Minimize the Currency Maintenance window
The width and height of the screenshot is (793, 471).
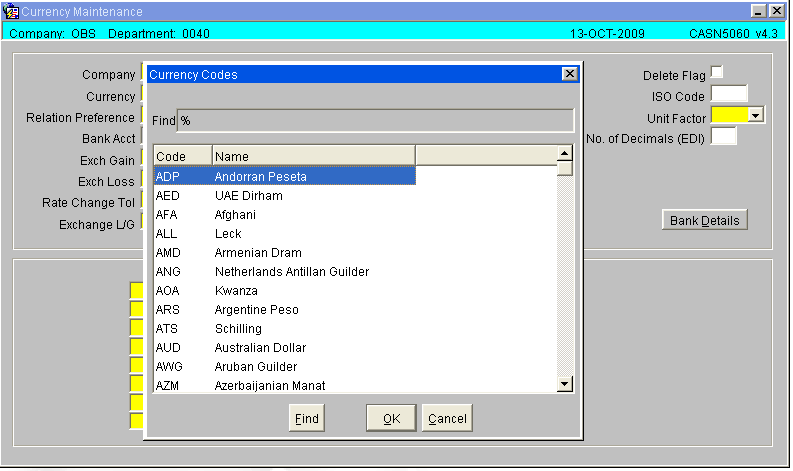pos(758,11)
